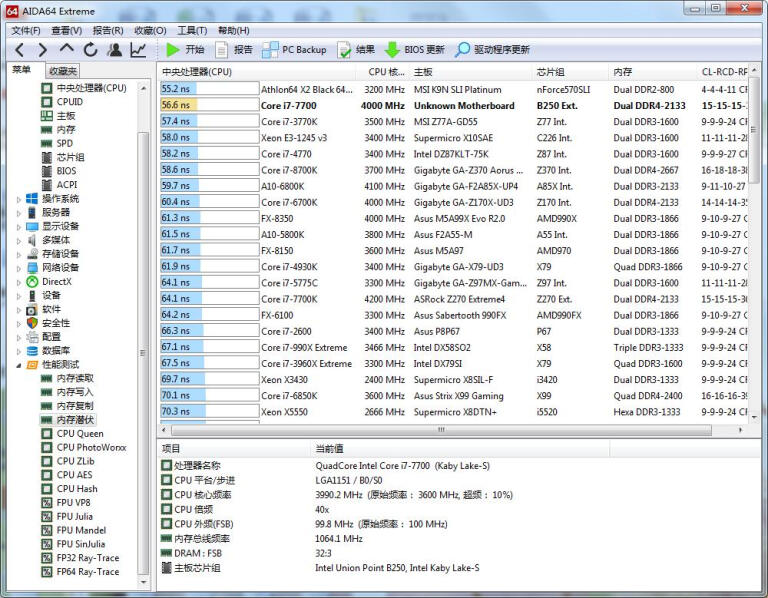The height and width of the screenshot is (598, 768).
Task: Open the line graph toolbar icon
Action: click(138, 49)
